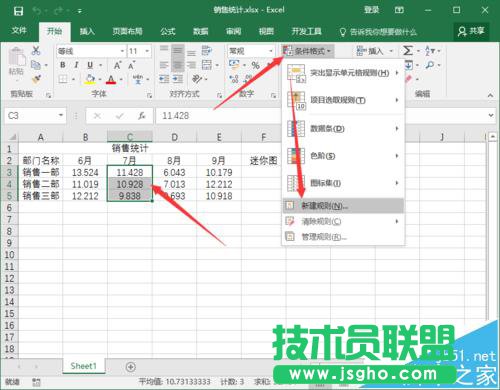The height and width of the screenshot is (390, 500).
Task: Click the Increase Decimal icon
Action: (234, 79)
